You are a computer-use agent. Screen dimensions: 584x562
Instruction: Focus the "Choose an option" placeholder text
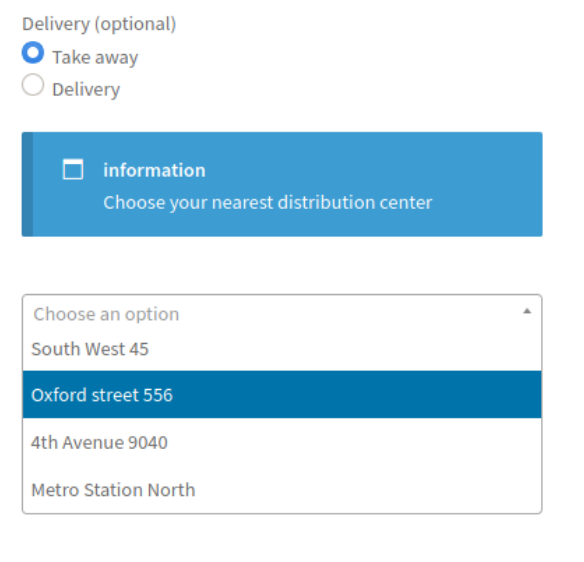click(x=106, y=314)
